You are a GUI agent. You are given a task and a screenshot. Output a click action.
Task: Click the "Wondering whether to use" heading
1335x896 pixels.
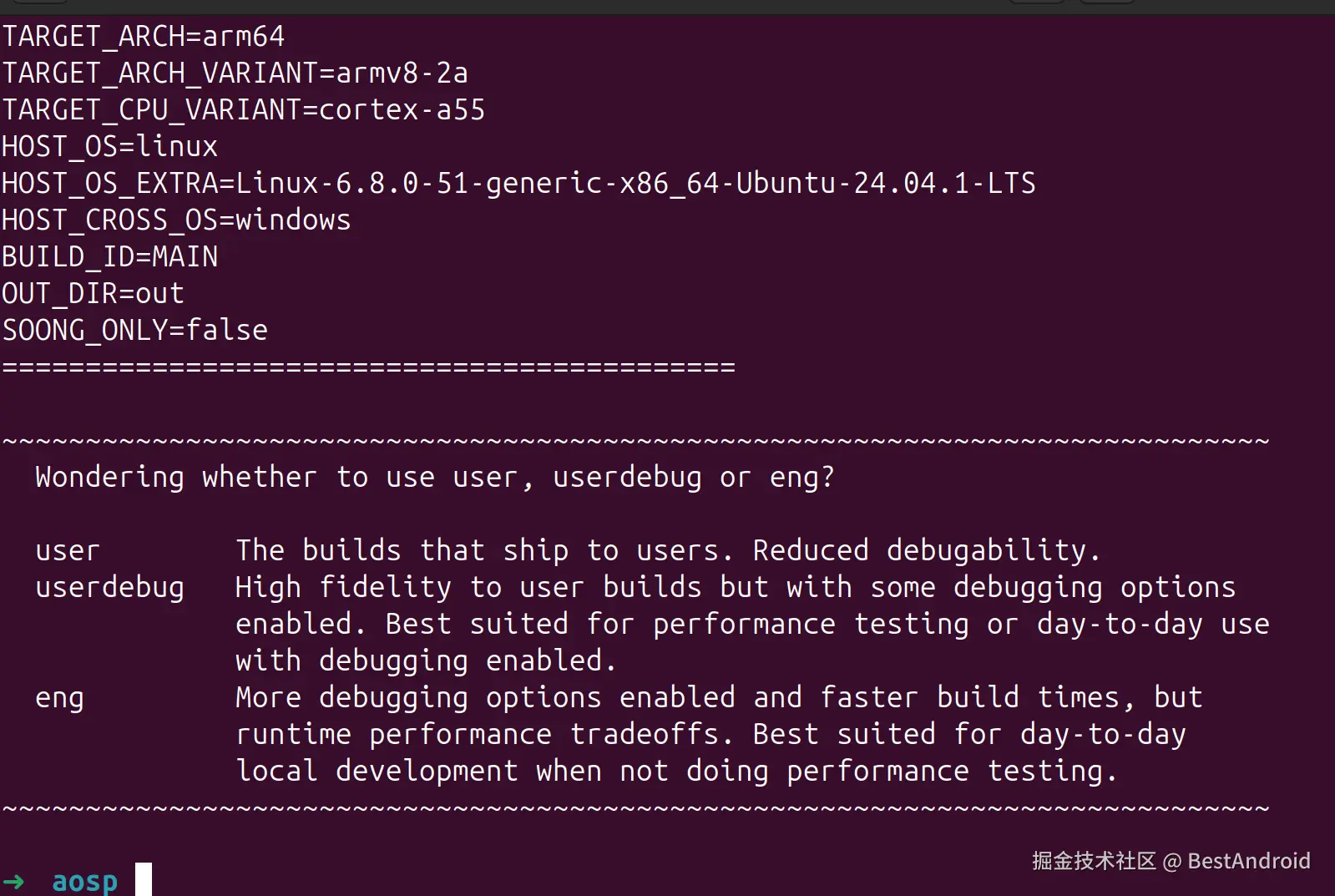pyautogui.click(x=434, y=478)
